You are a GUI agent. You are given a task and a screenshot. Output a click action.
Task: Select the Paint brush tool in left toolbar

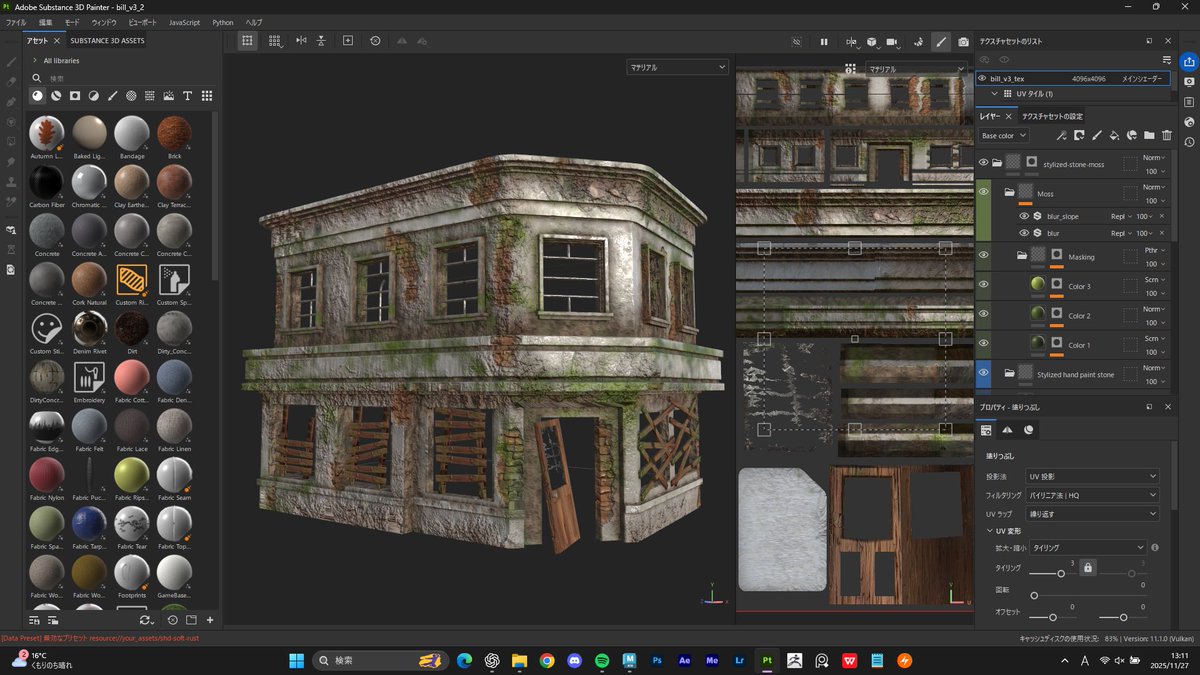[11, 62]
